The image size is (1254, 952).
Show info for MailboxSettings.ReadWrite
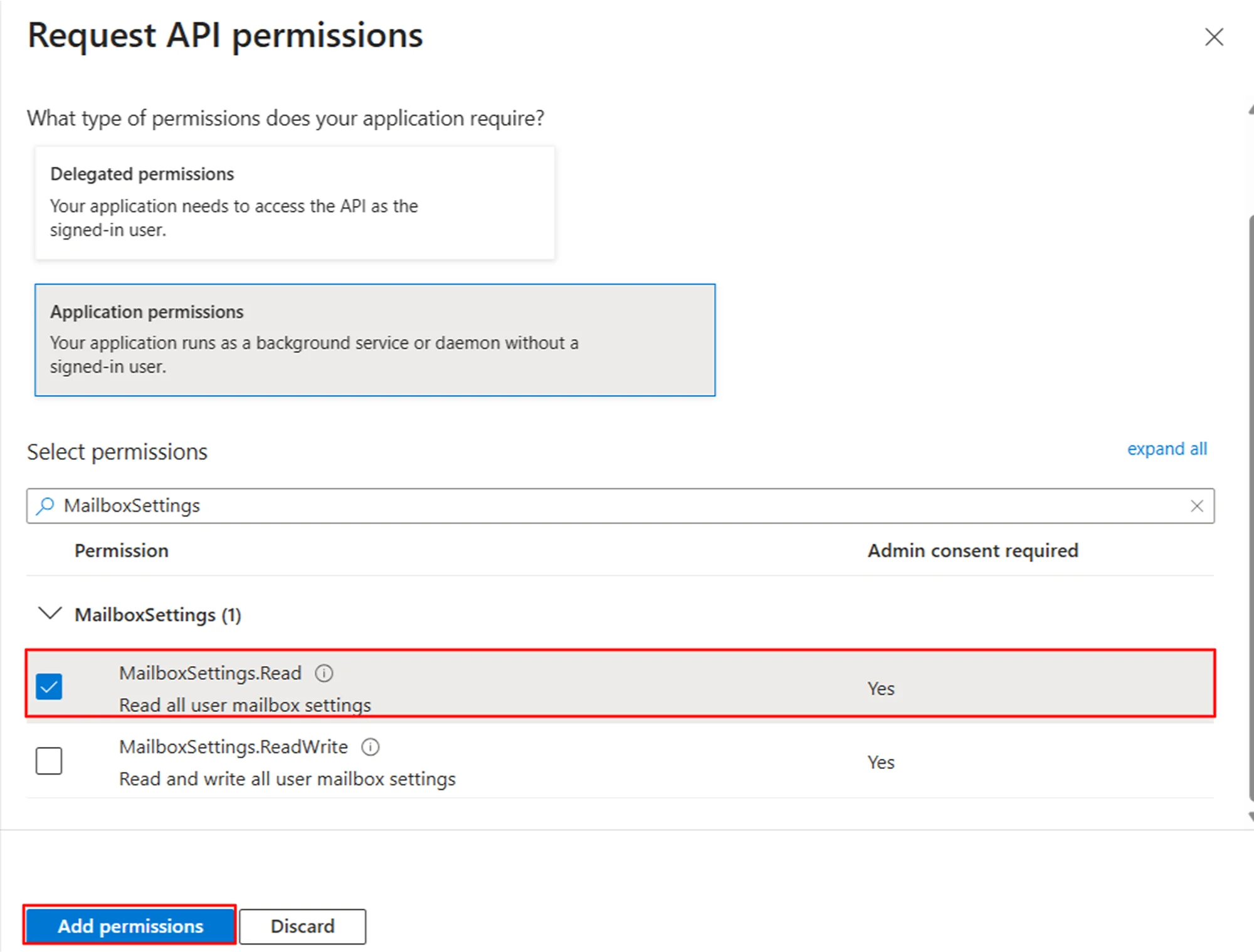pyautogui.click(x=371, y=747)
